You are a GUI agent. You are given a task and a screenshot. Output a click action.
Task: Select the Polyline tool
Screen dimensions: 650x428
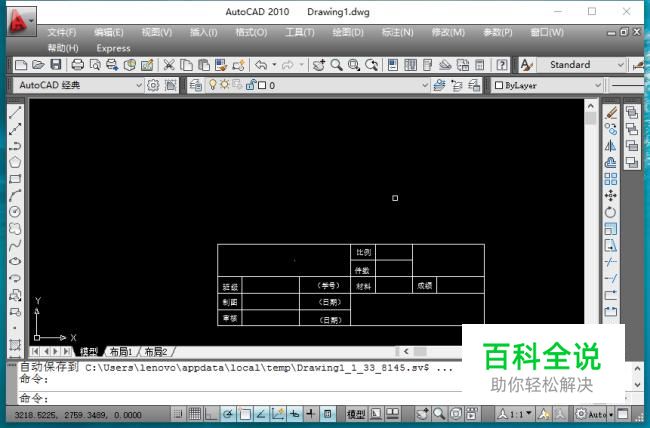pyautogui.click(x=15, y=146)
